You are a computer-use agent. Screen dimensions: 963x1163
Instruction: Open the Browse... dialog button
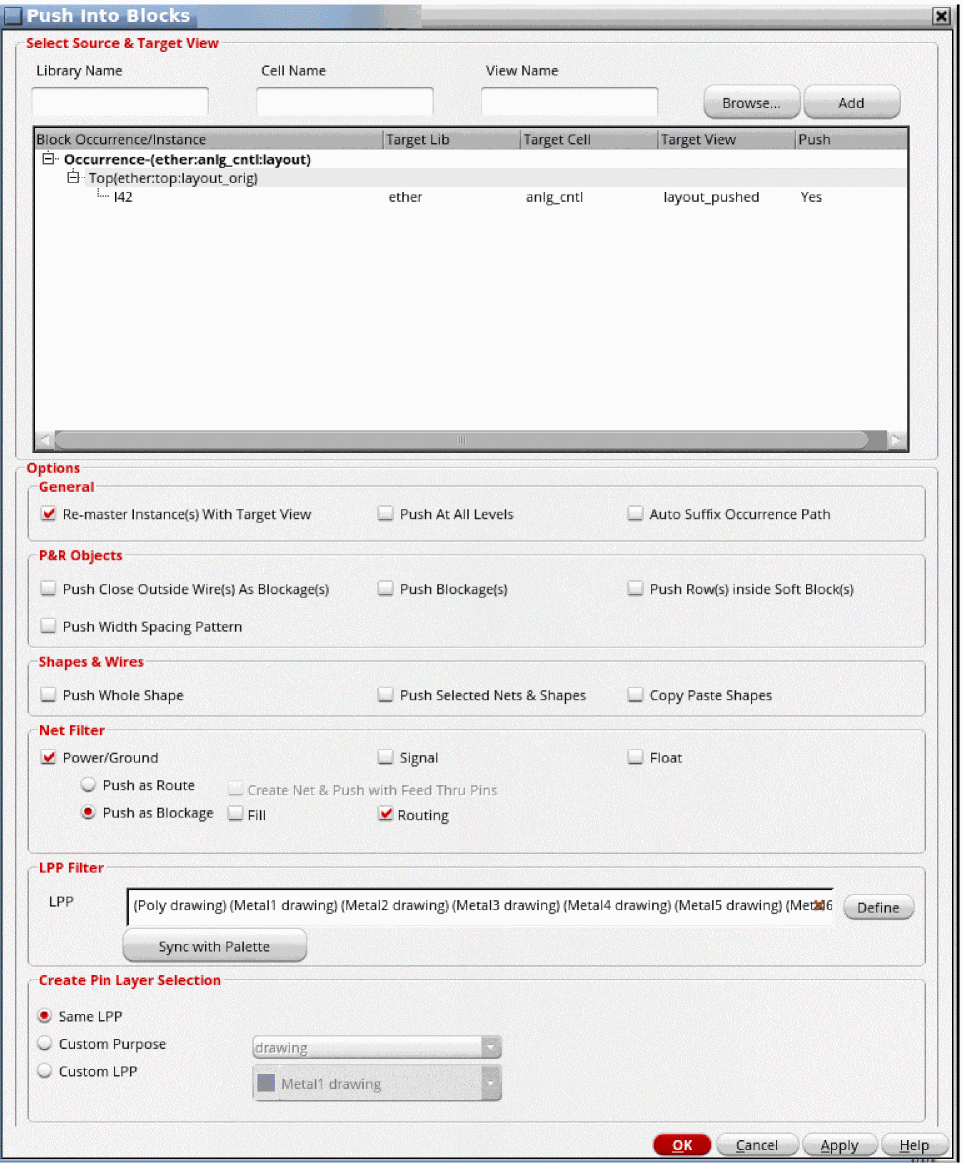751,102
